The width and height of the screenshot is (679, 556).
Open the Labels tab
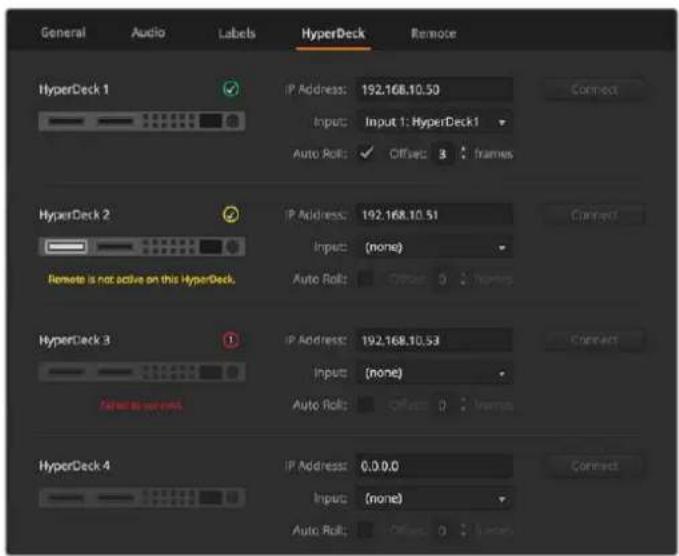(x=237, y=33)
